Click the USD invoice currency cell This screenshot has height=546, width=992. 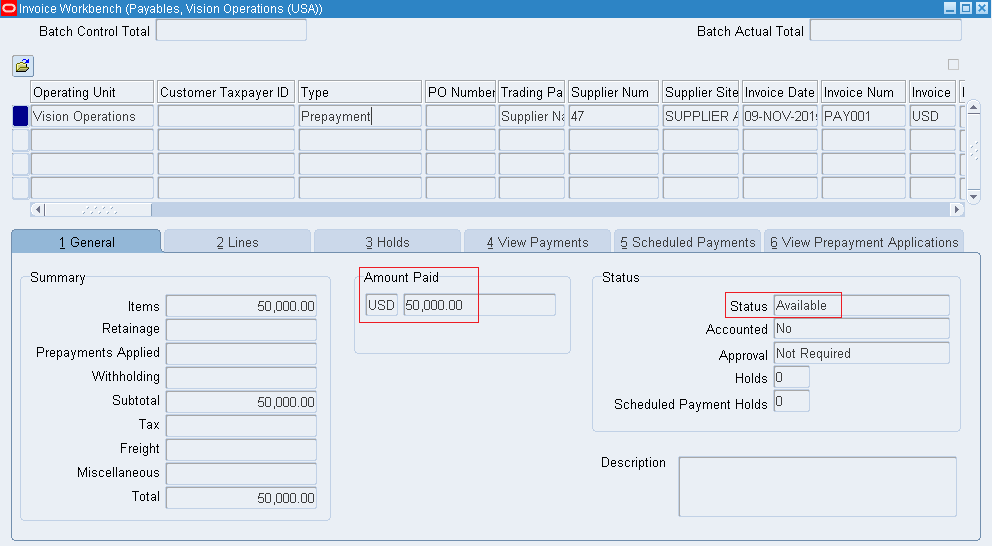pyautogui.click(x=931, y=116)
